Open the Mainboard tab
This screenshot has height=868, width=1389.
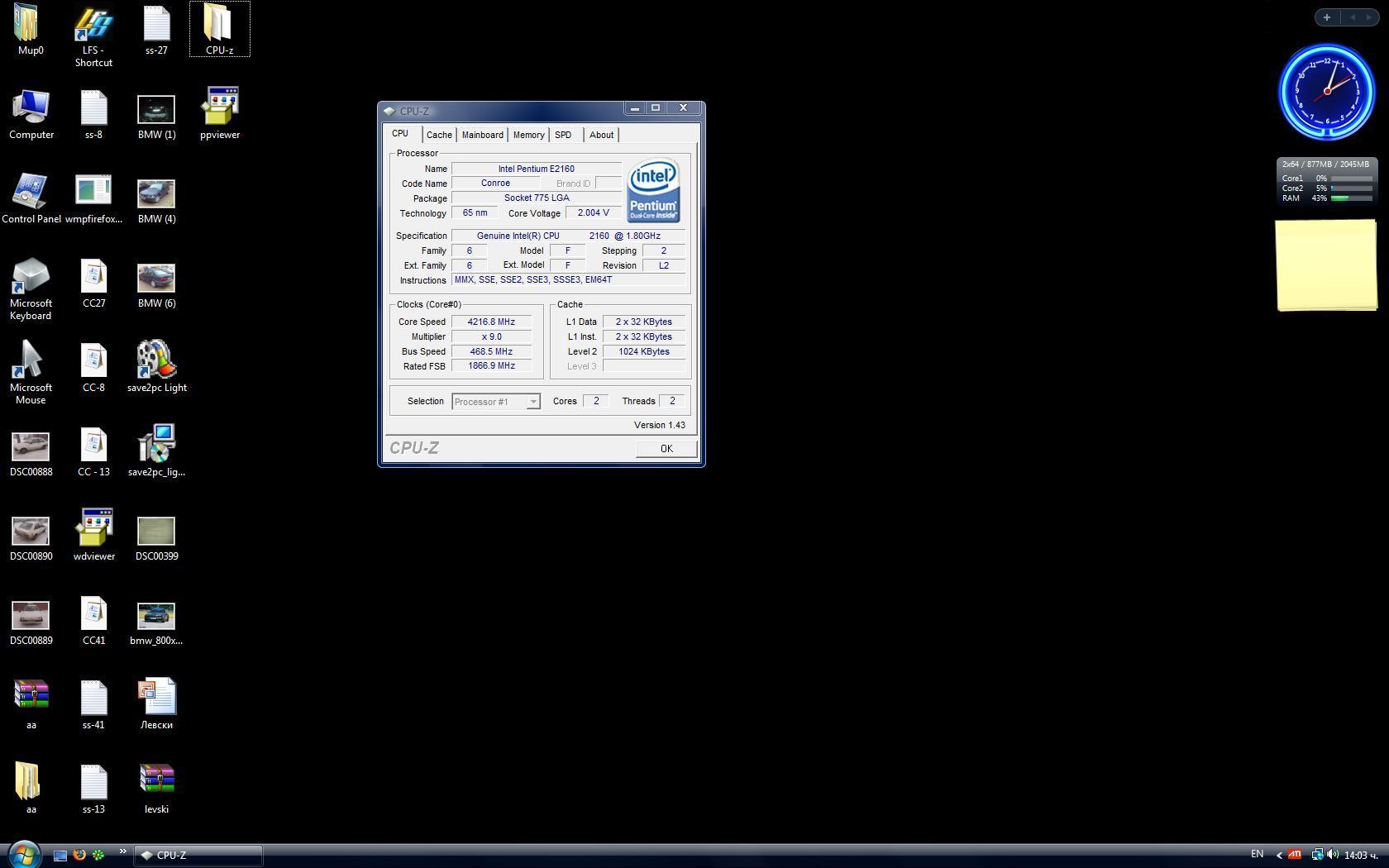pyautogui.click(x=482, y=135)
